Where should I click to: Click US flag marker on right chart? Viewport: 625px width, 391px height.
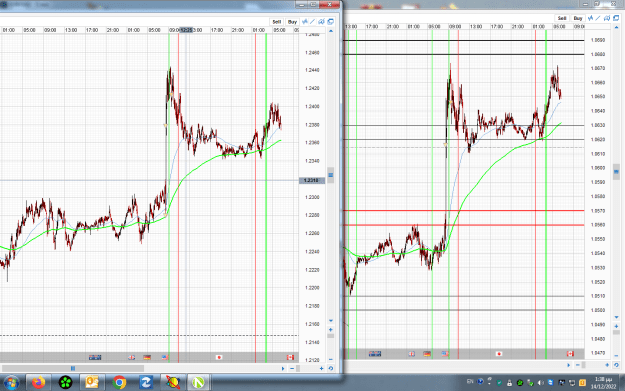point(445,354)
